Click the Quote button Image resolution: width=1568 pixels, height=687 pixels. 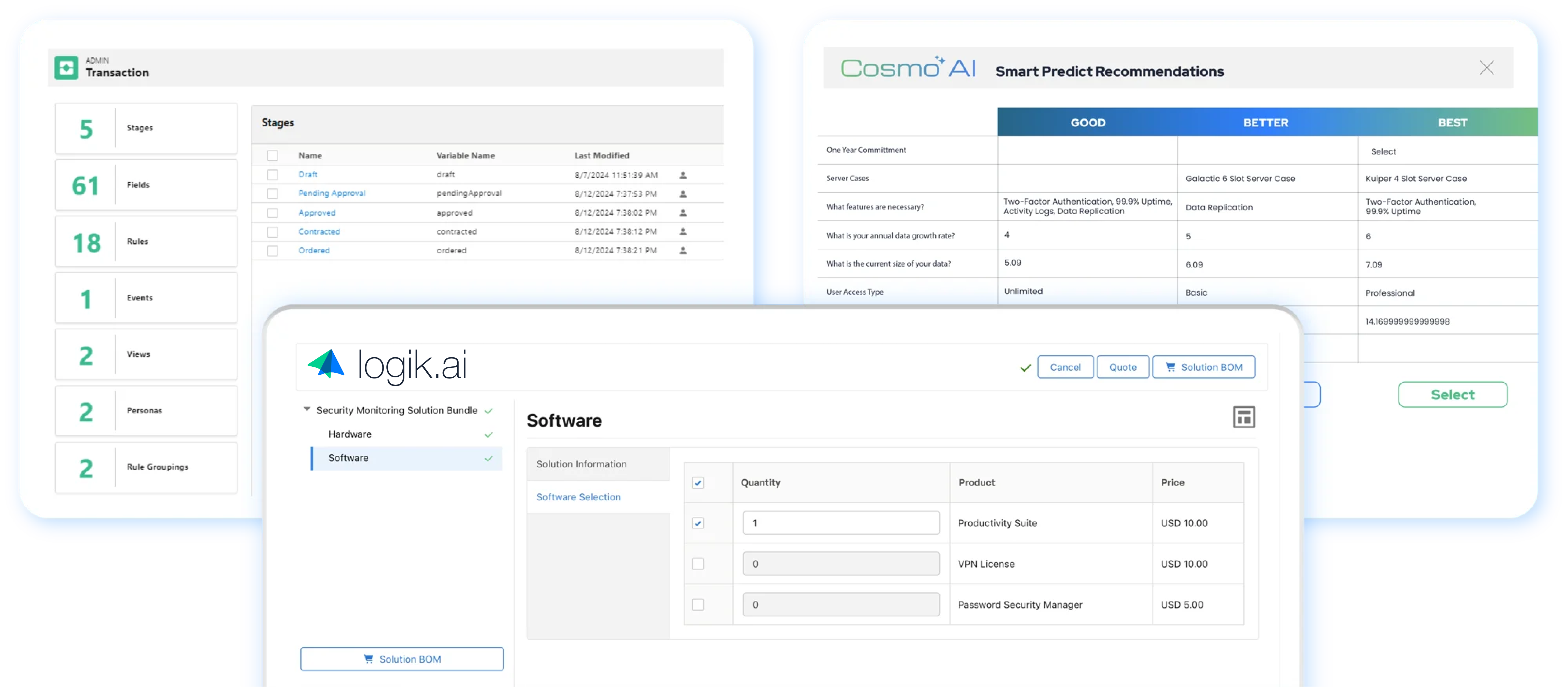(1122, 367)
